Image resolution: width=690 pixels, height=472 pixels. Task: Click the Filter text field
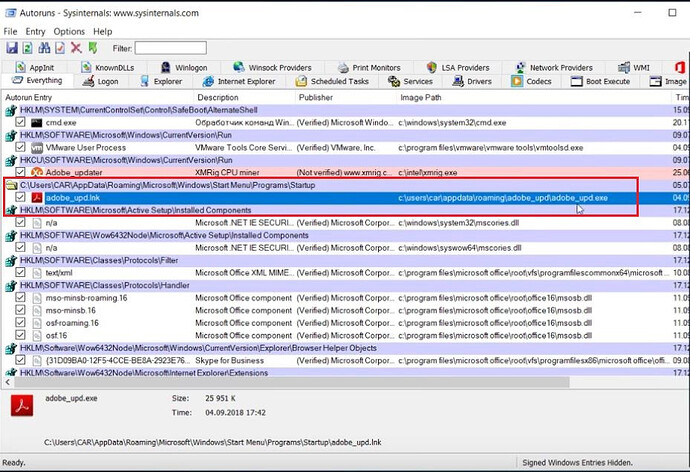point(171,48)
